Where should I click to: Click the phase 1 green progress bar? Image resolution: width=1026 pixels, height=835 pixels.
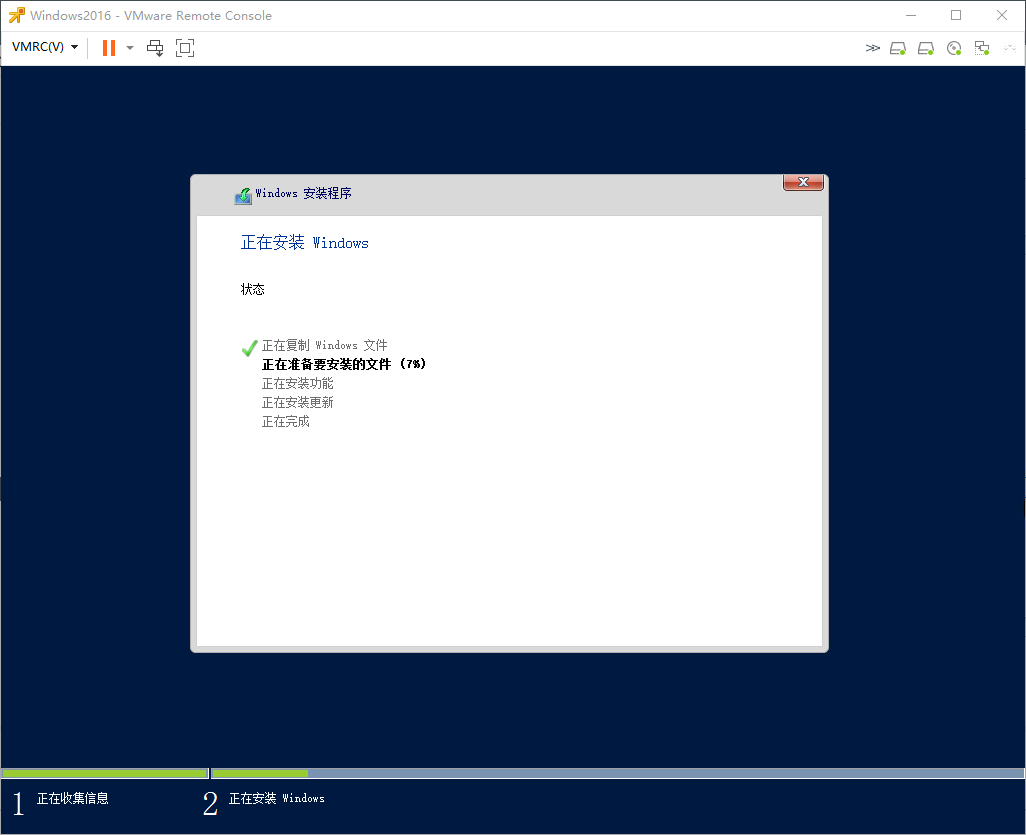click(x=105, y=773)
